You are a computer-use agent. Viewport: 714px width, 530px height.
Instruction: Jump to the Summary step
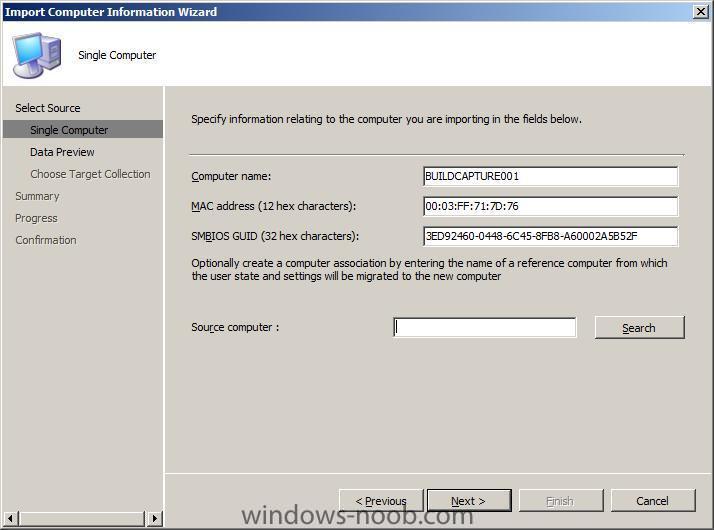click(37, 196)
